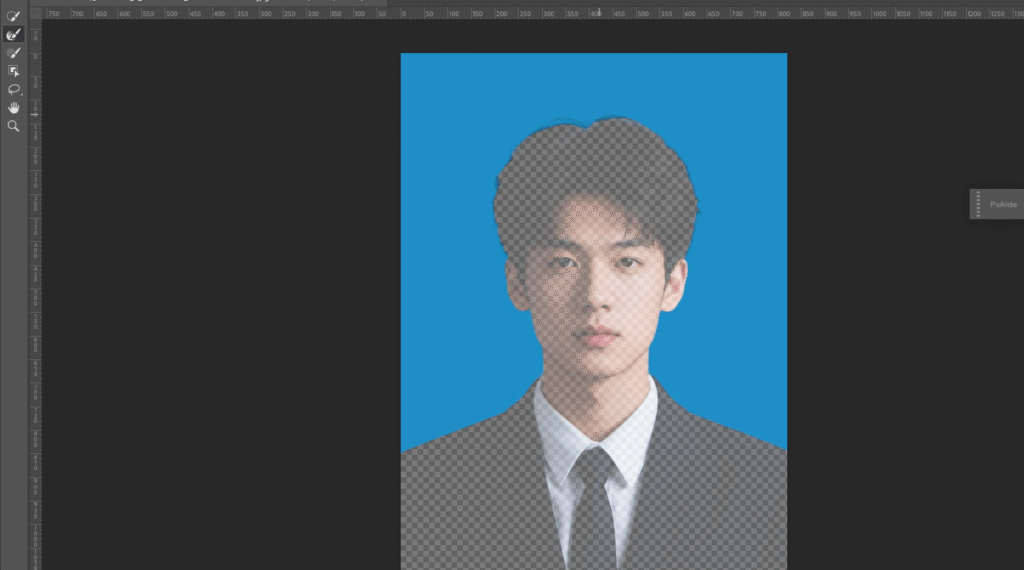Select the Zoom magnifier tool
Image resolution: width=1024 pixels, height=570 pixels.
14,126
